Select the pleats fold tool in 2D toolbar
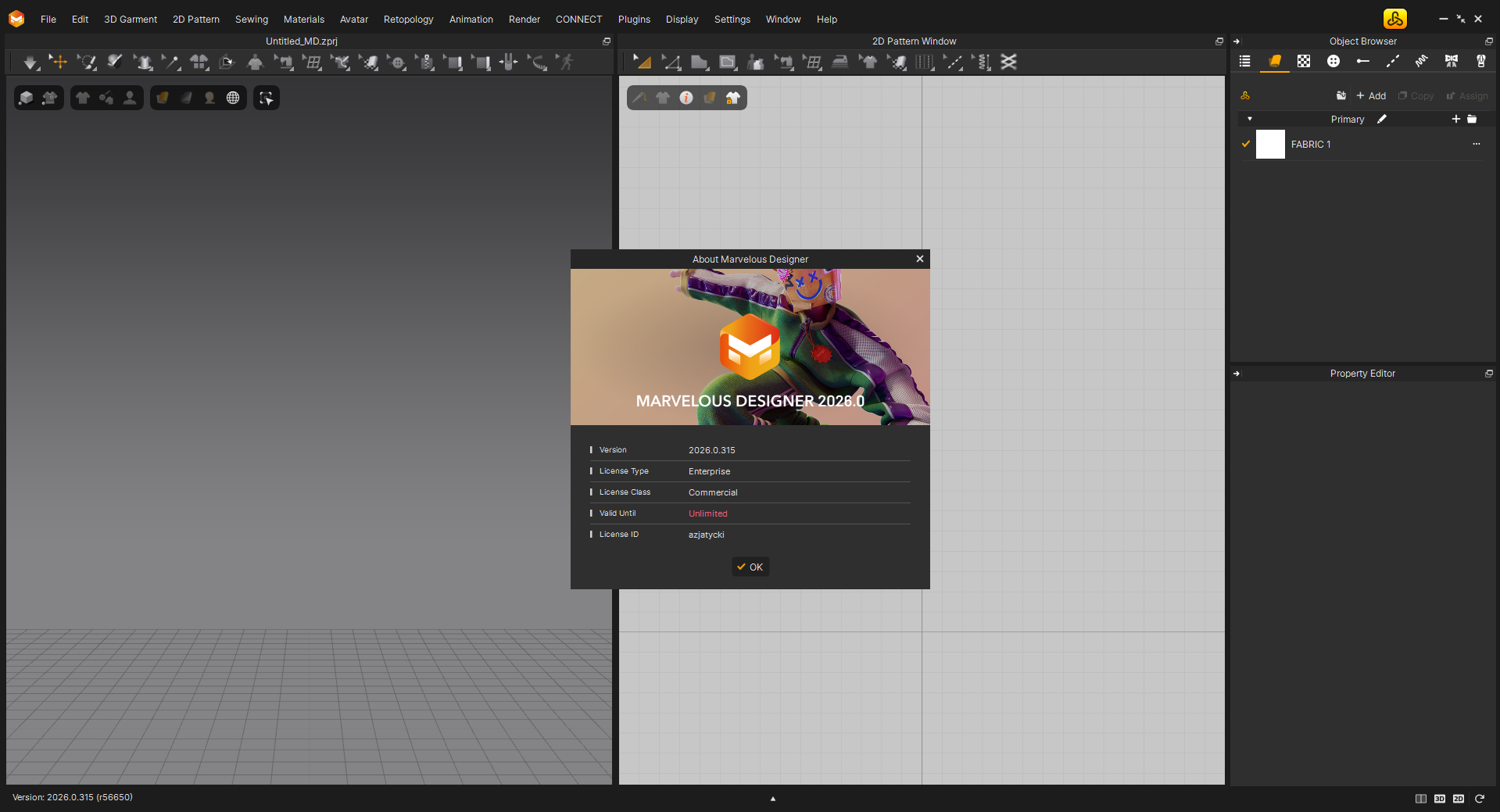 (x=925, y=63)
